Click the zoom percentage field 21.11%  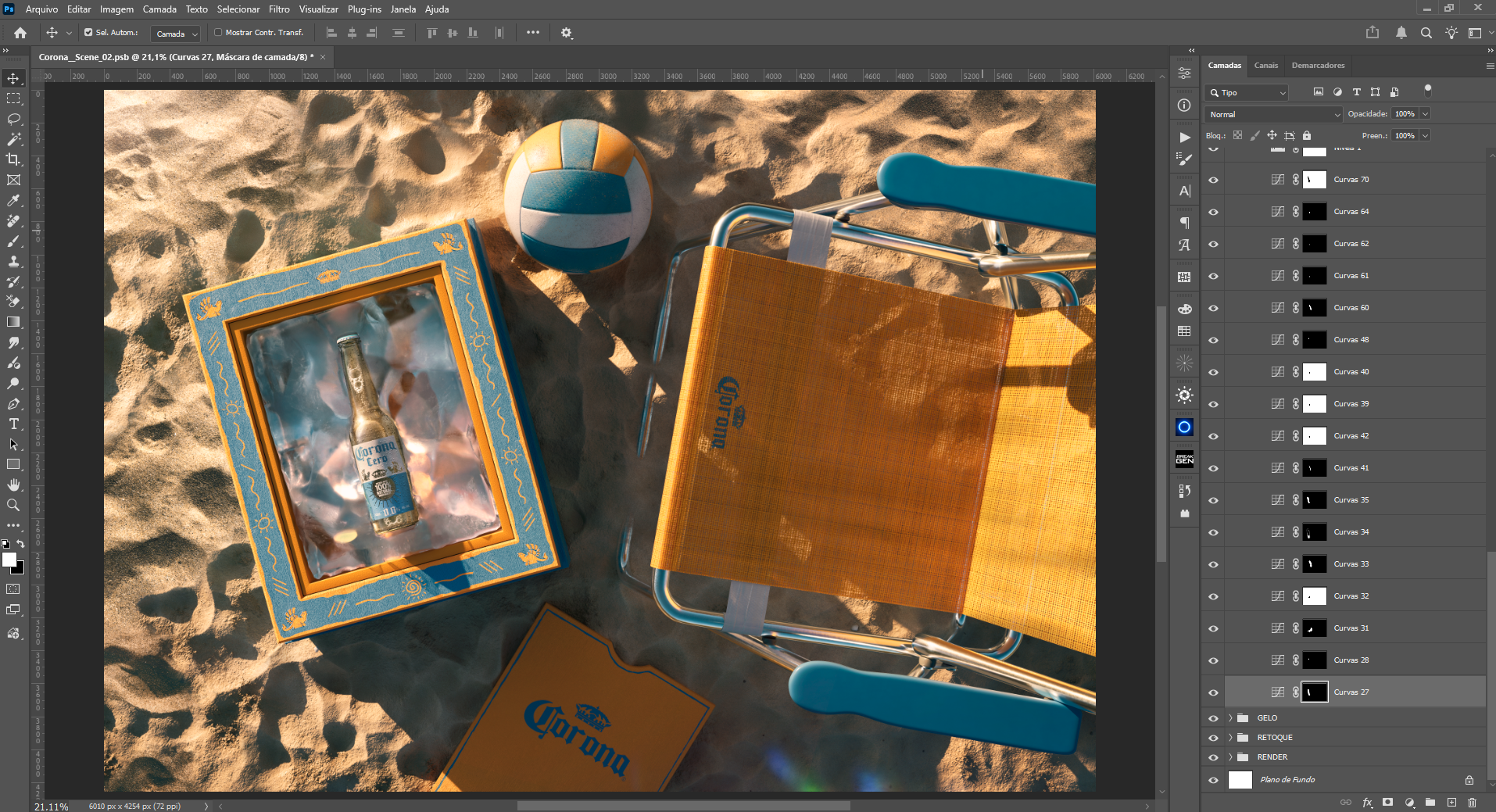tap(52, 807)
